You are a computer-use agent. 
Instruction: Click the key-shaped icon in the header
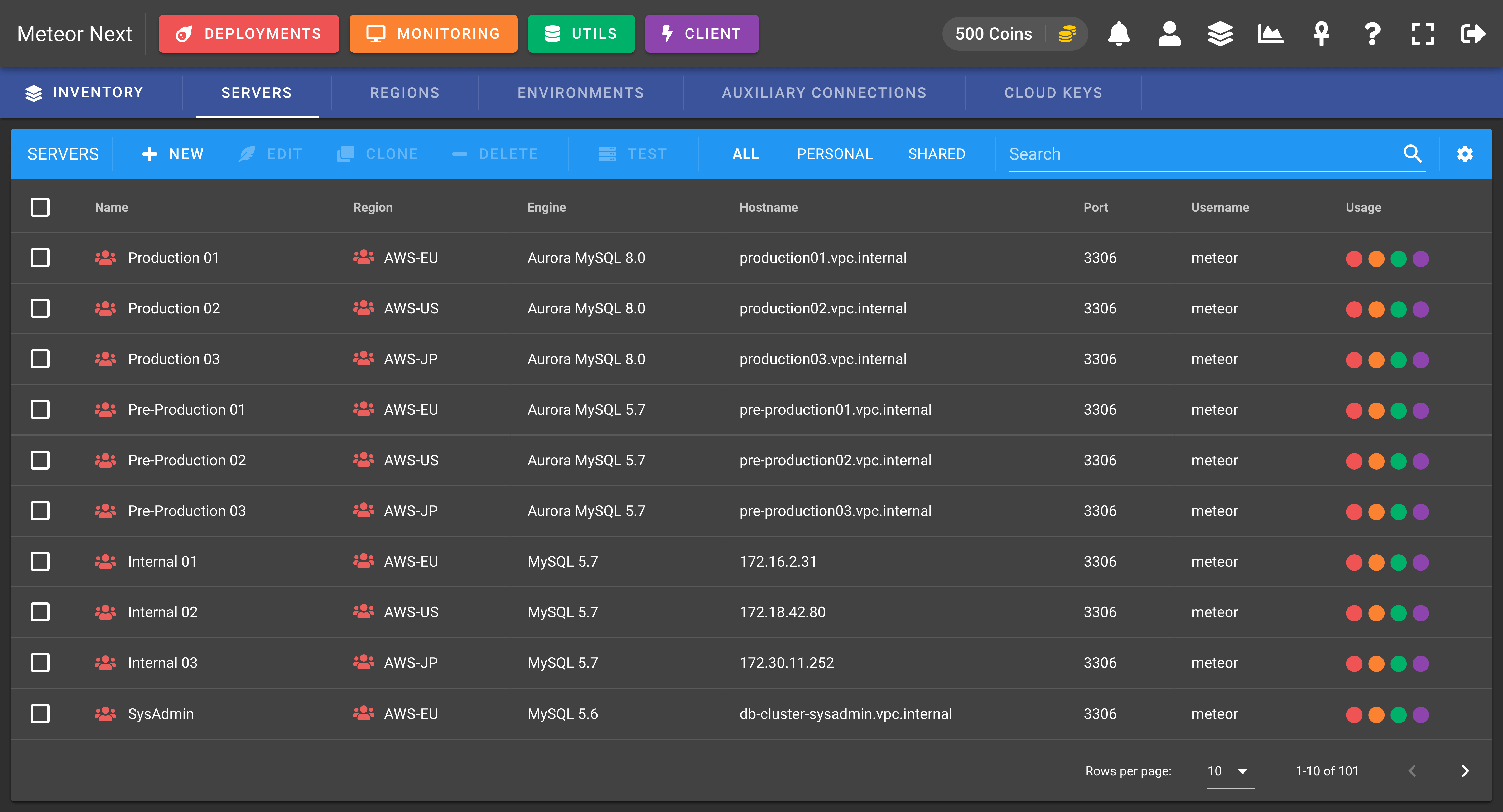coord(1321,34)
